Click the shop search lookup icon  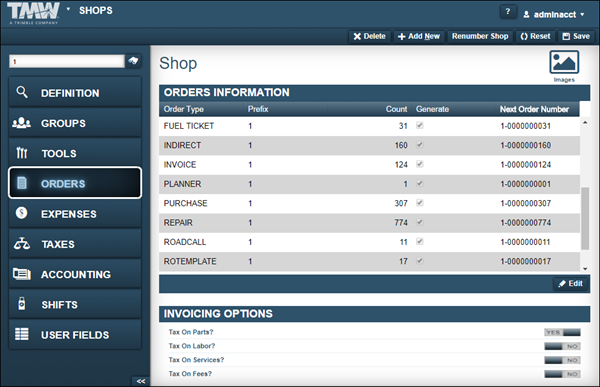pos(133,61)
